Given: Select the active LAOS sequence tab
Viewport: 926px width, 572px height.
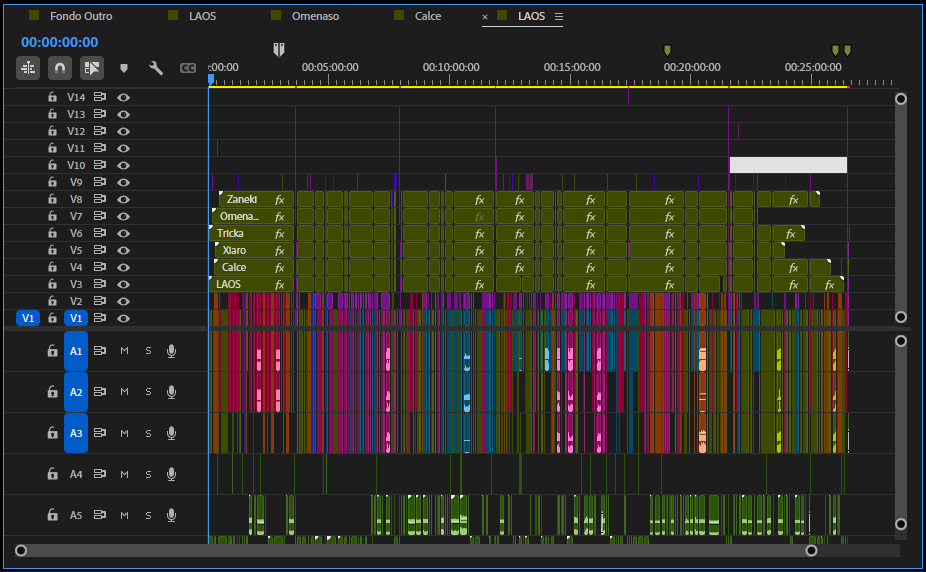Looking at the screenshot, I should click(x=532, y=16).
